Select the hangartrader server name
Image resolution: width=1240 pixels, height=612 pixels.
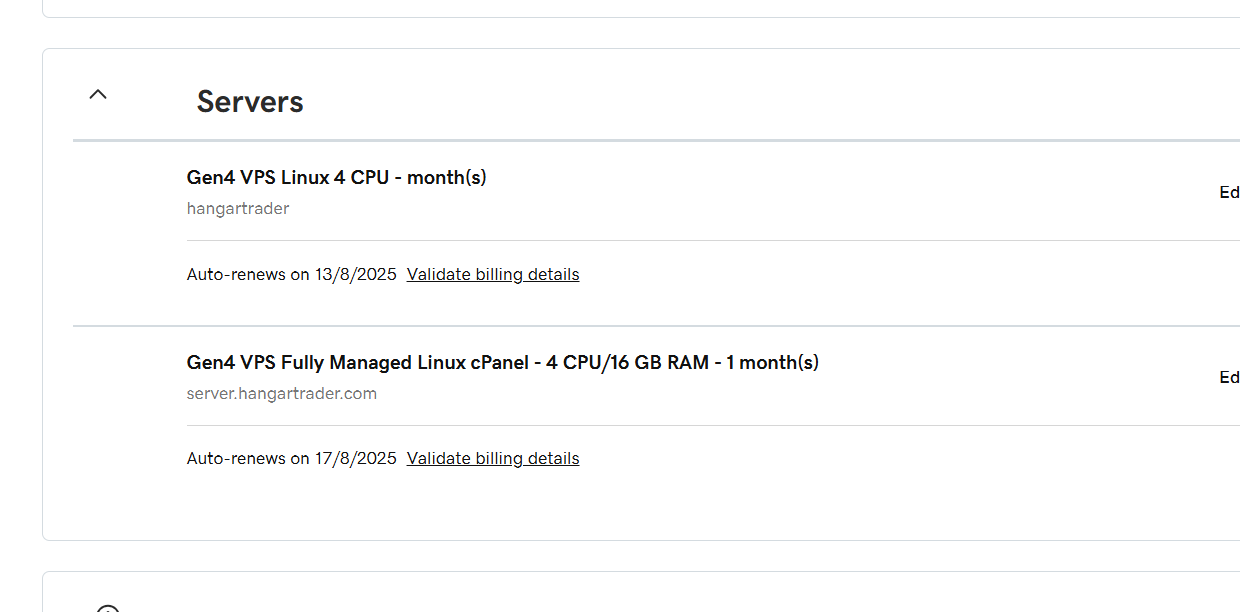238,208
